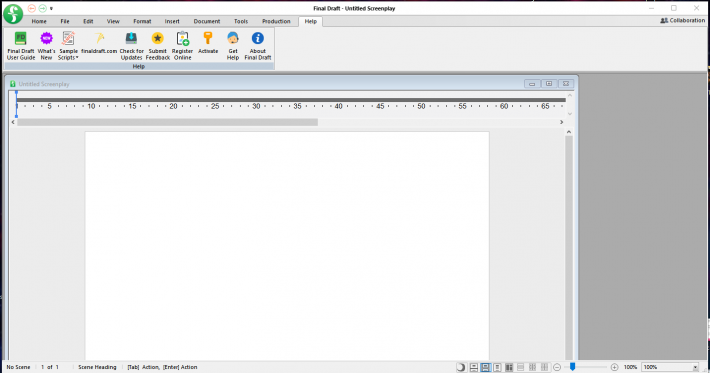Image resolution: width=710 pixels, height=373 pixels.
Task: Open About Final Draft
Action: 258,46
